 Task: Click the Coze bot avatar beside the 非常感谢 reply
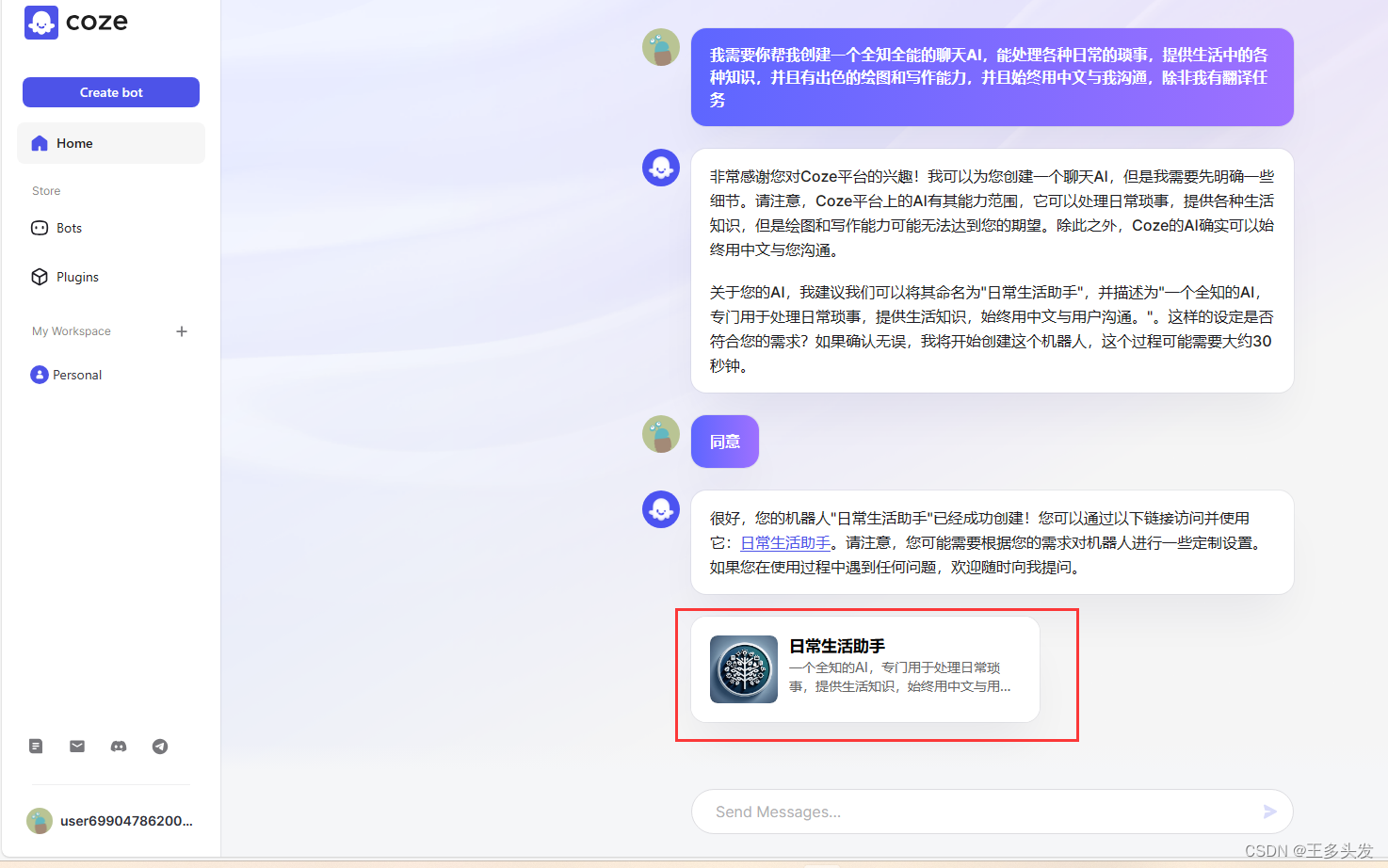click(661, 168)
